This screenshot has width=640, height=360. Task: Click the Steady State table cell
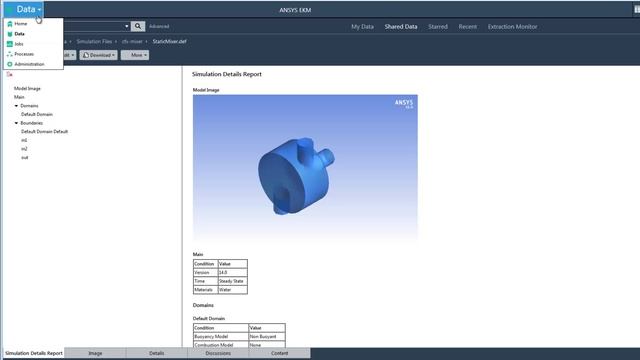232,281
